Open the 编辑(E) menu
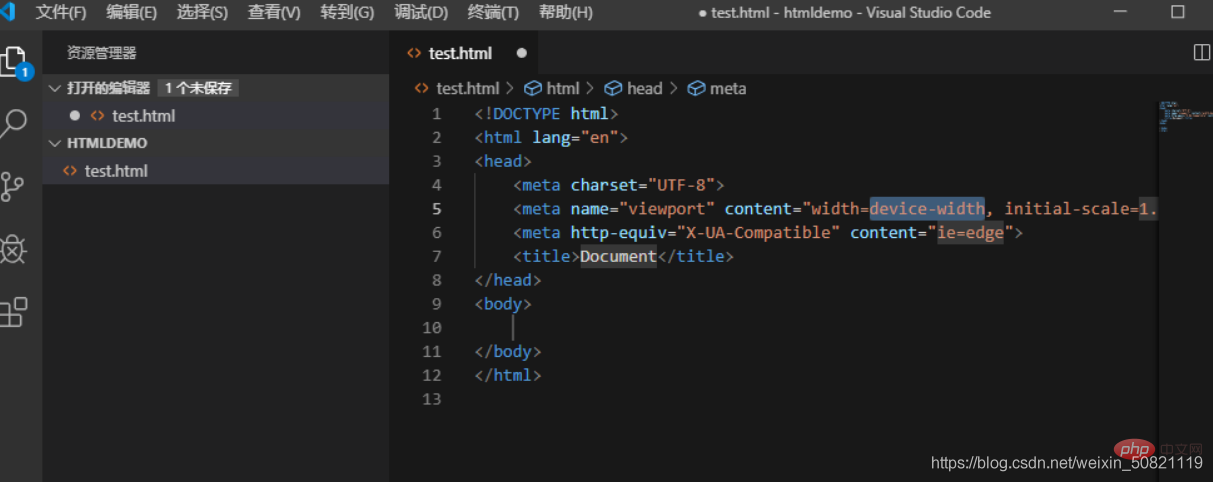This screenshot has width=1213, height=482. (x=132, y=13)
